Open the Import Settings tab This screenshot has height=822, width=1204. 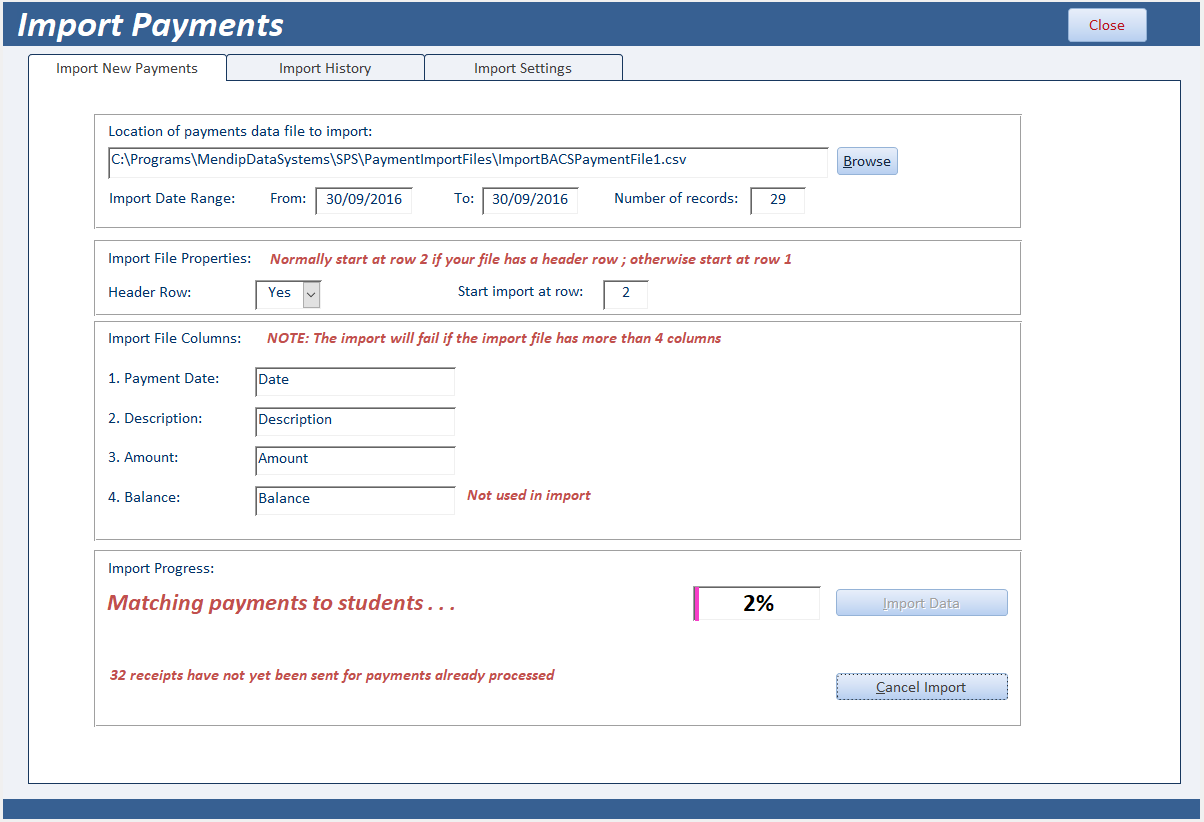click(x=523, y=68)
